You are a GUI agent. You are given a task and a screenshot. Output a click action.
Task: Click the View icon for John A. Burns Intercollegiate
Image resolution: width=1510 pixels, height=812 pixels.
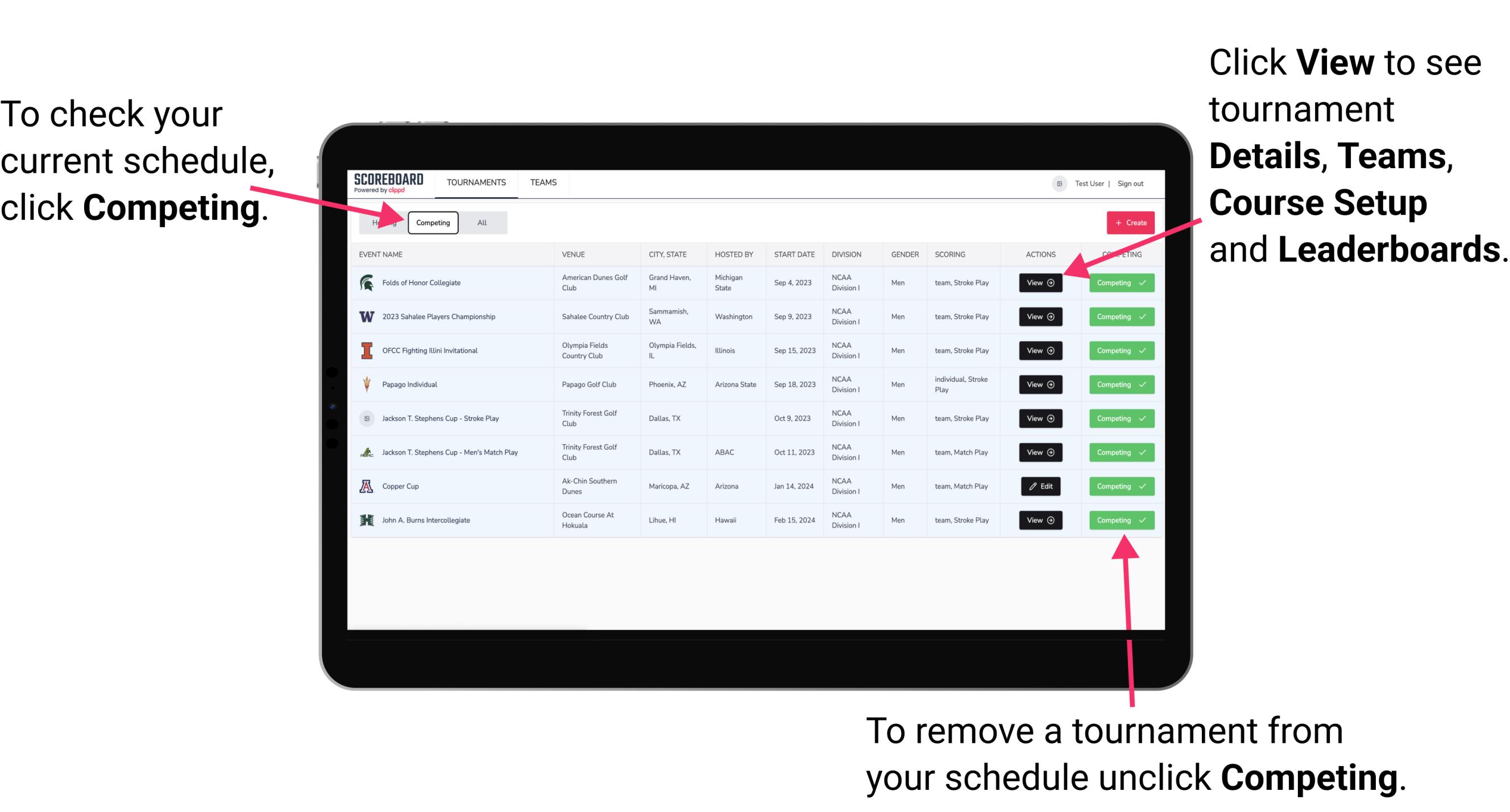coord(1040,520)
